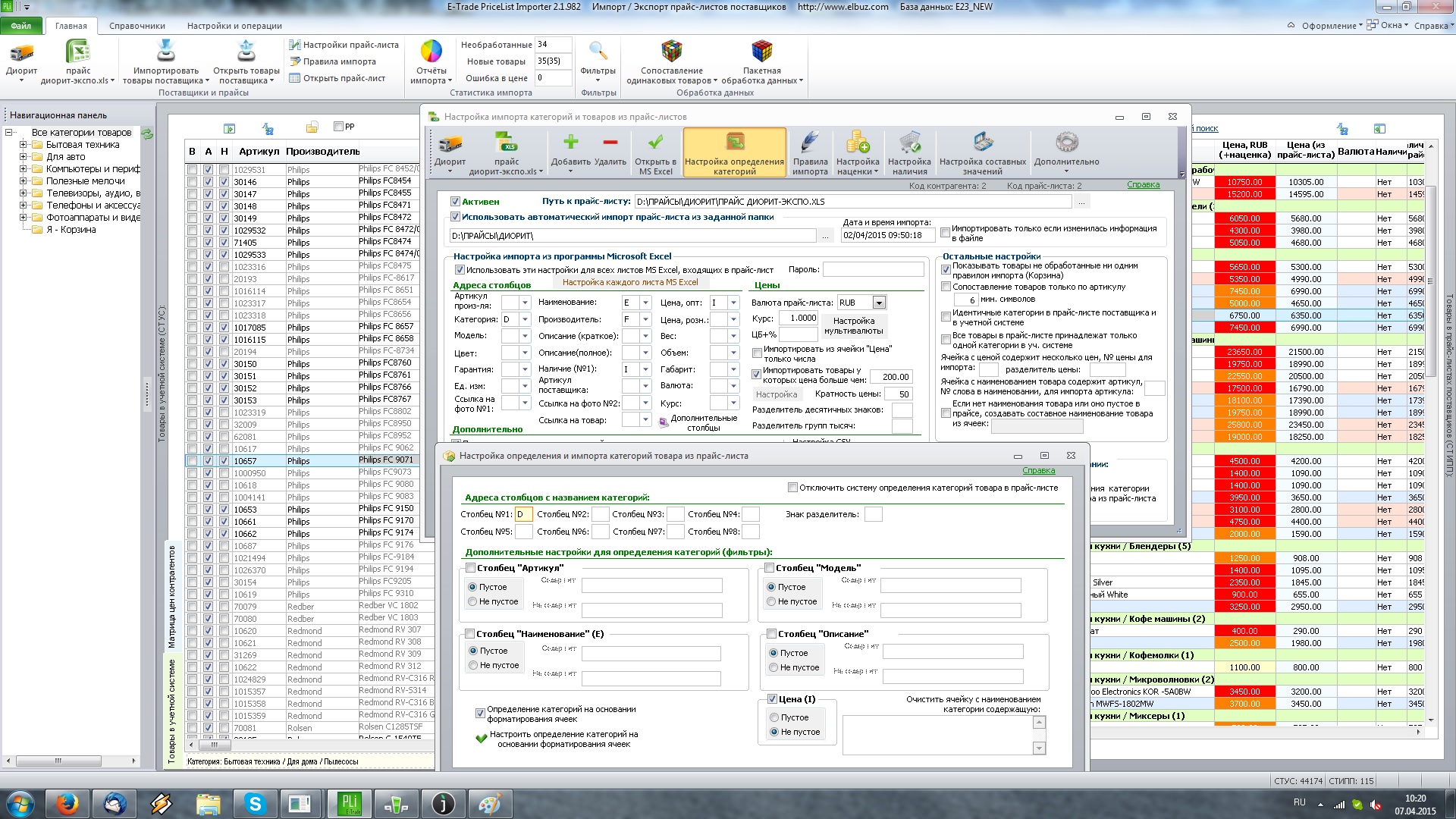Click Пакетная обработка данных cube icon

pyautogui.click(x=761, y=52)
